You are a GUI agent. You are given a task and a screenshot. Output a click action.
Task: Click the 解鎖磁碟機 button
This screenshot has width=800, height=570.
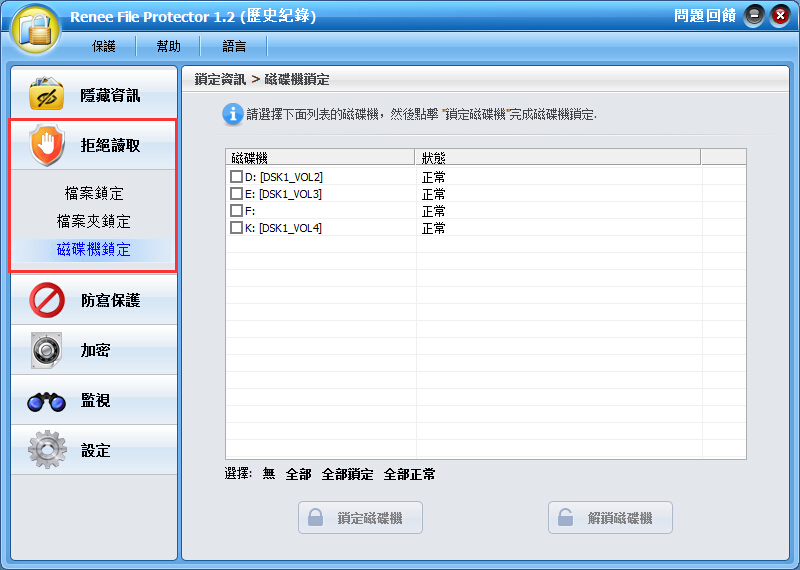610,517
